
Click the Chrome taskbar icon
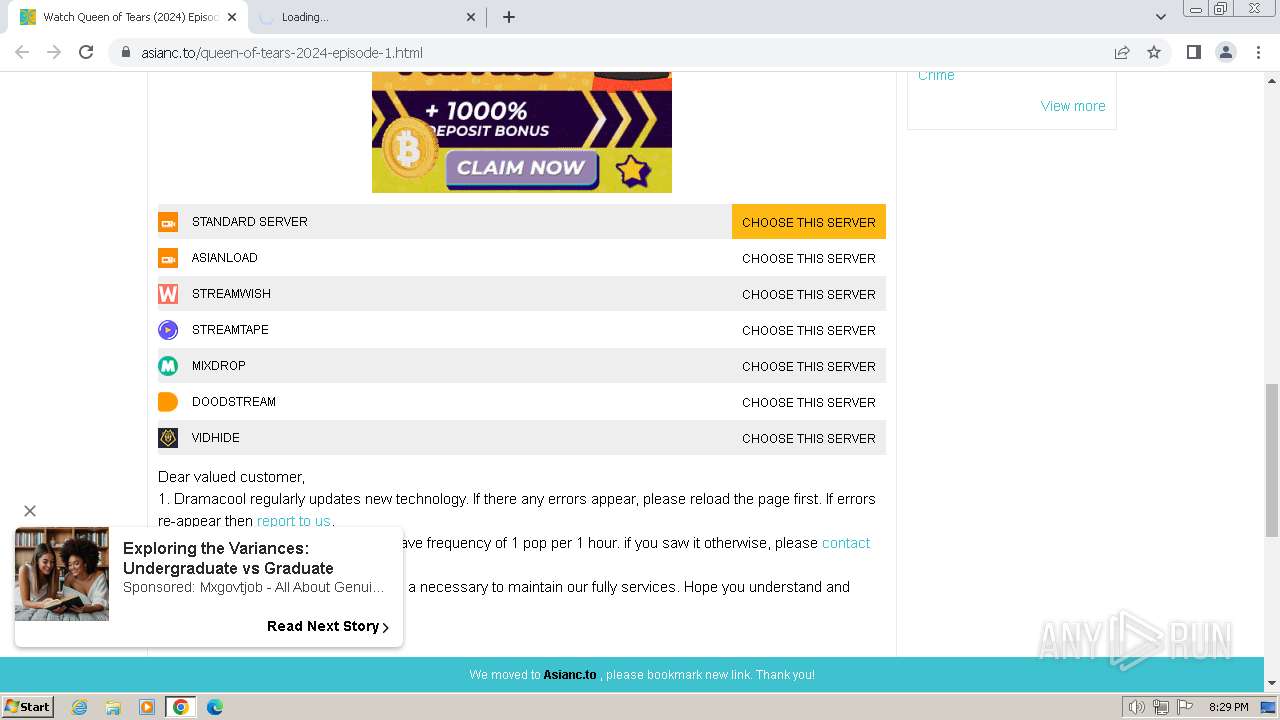click(181, 707)
